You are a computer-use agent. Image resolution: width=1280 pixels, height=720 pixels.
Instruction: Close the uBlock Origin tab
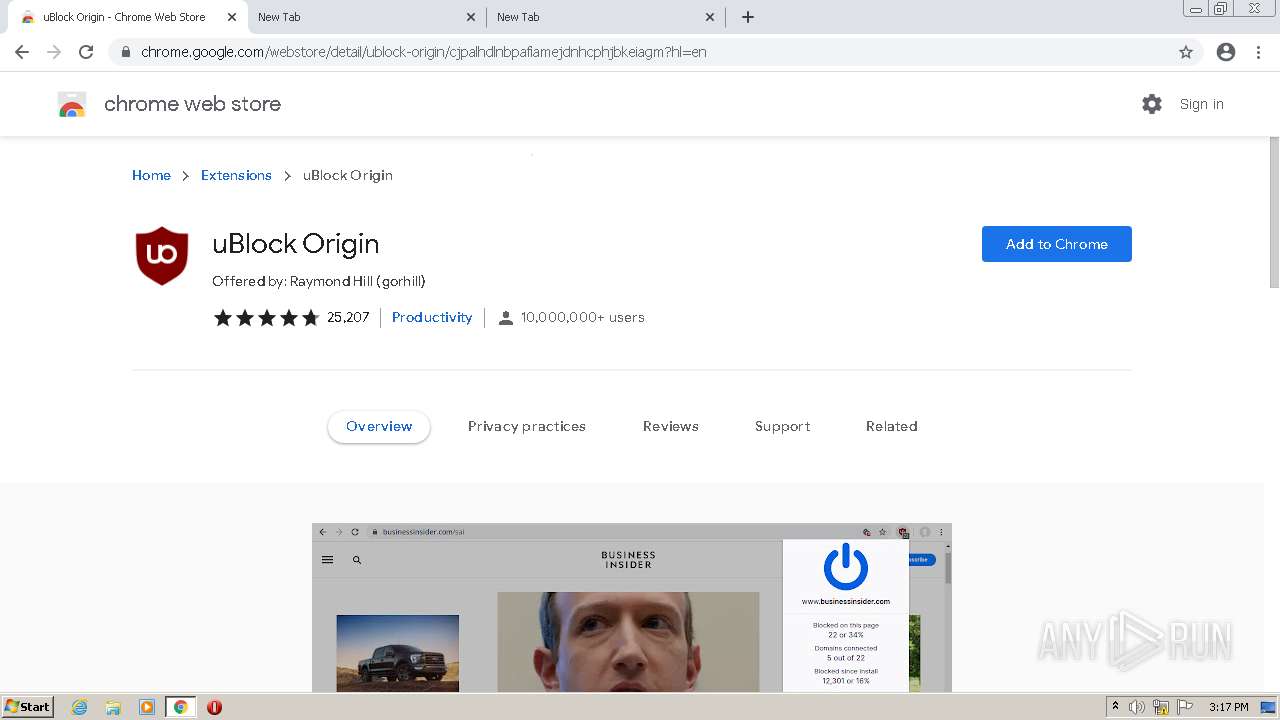coord(231,17)
